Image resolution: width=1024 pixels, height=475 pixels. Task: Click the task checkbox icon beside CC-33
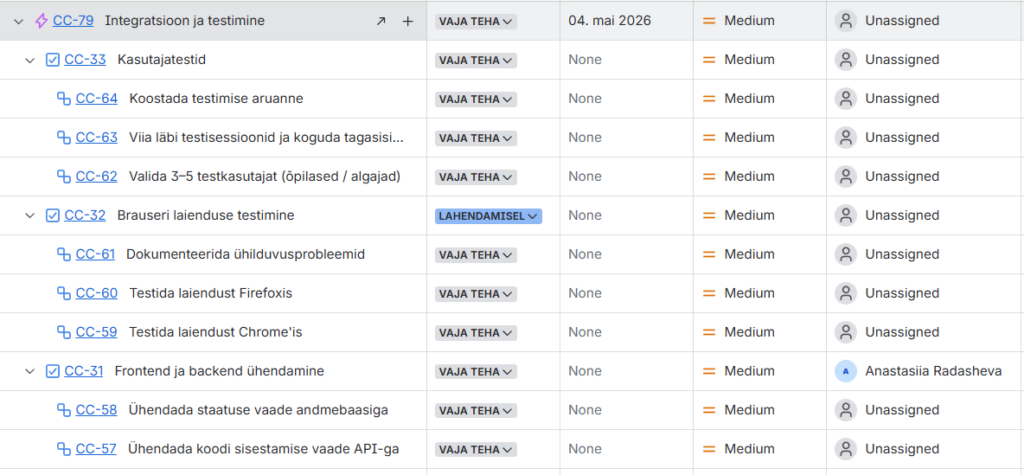(53, 60)
